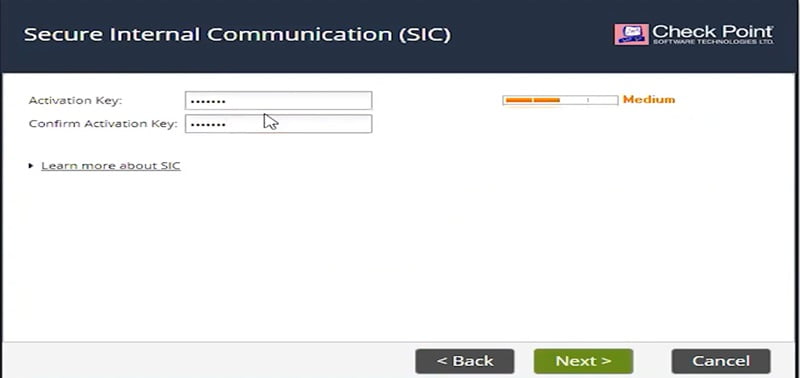Cancel the SIC setup wizard
Screen dimensions: 800x378
coord(721,361)
